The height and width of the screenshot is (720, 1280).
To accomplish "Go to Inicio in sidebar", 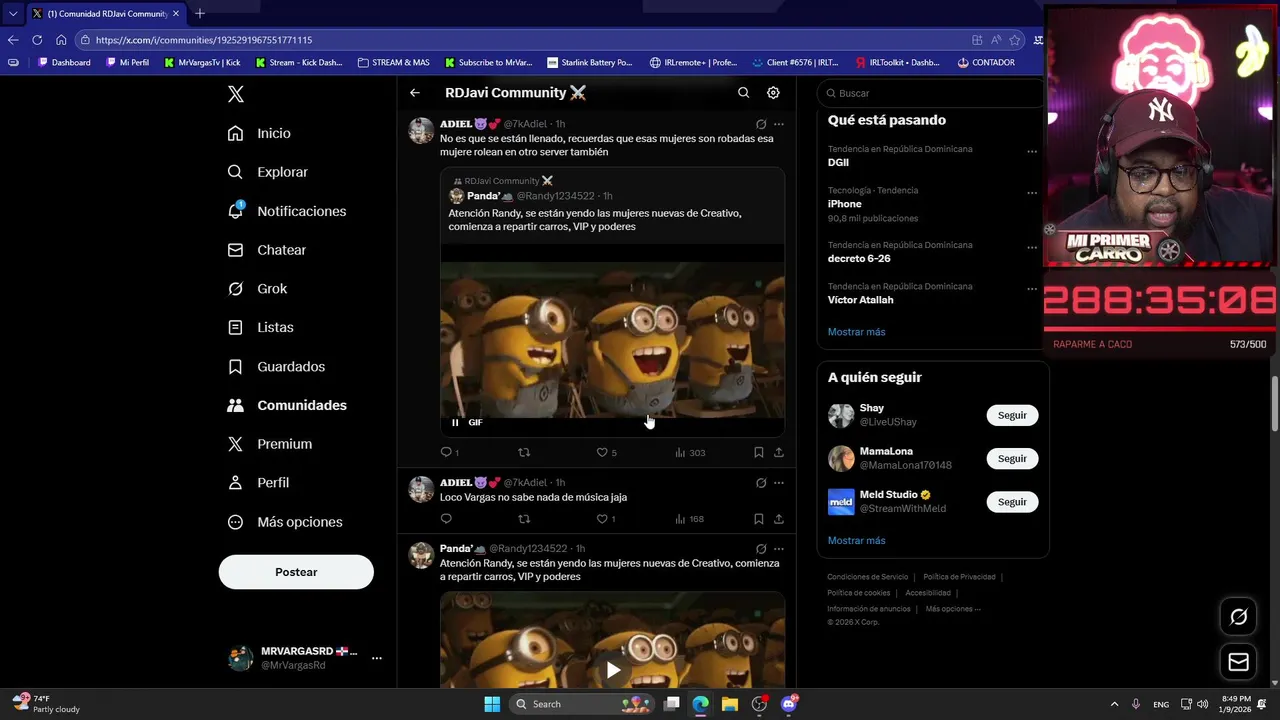I will click(259, 133).
